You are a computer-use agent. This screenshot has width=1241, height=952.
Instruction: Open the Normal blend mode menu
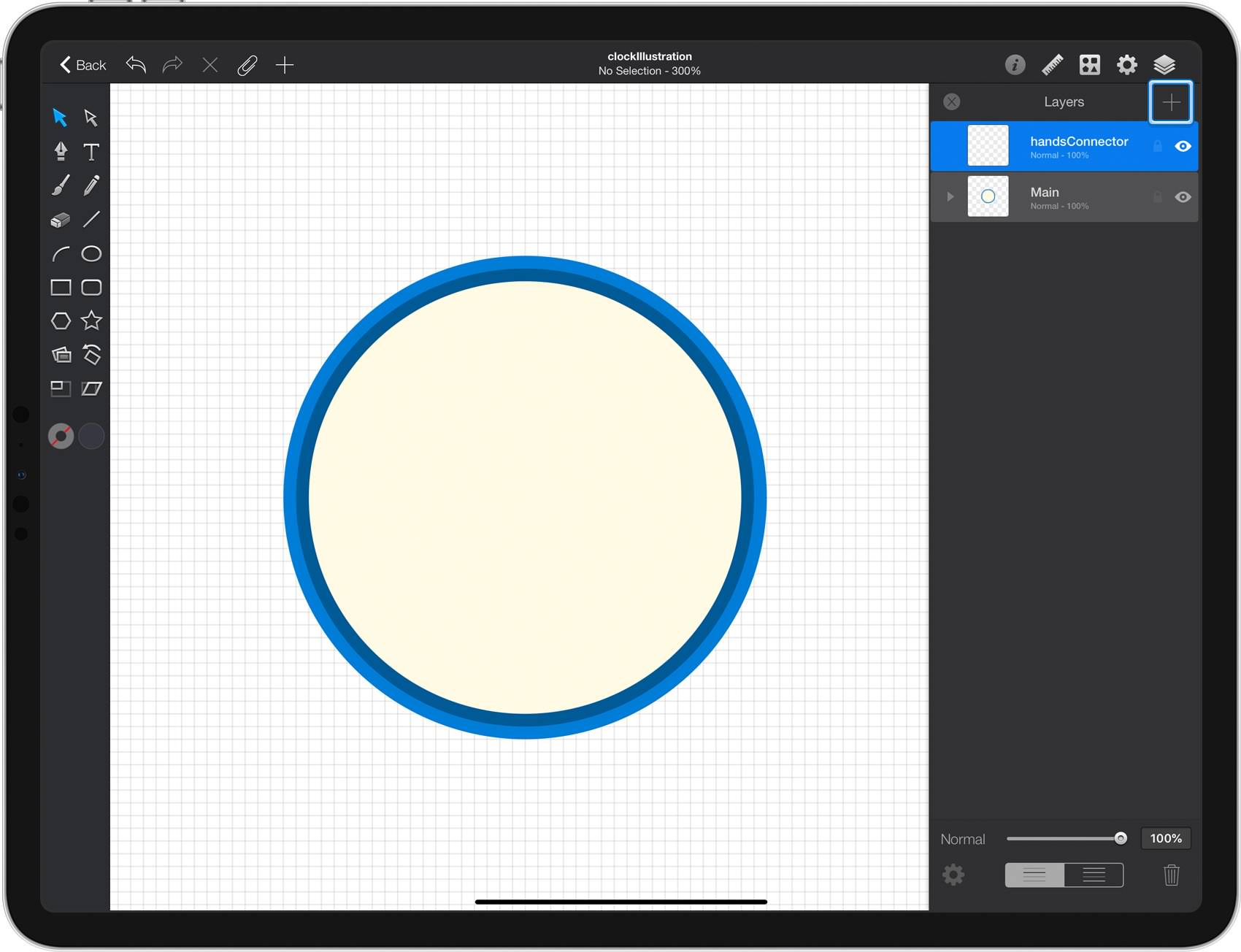click(x=962, y=839)
